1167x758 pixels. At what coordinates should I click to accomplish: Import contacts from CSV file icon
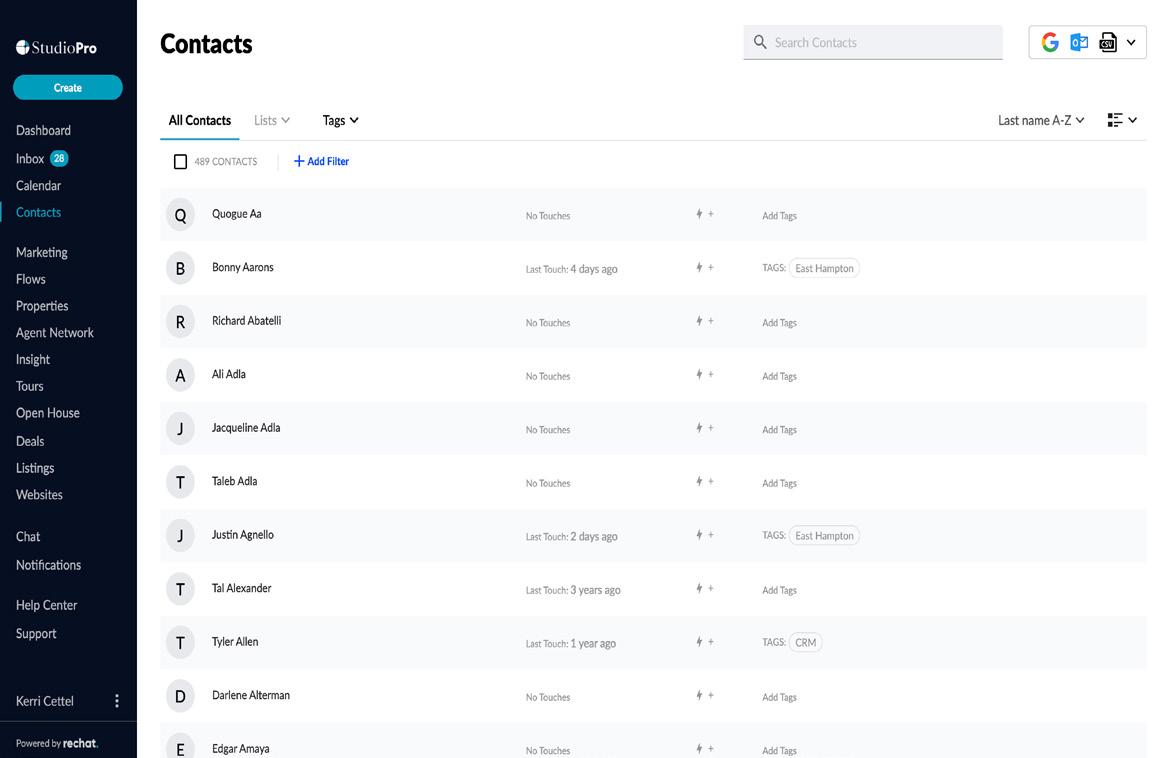click(x=1107, y=42)
